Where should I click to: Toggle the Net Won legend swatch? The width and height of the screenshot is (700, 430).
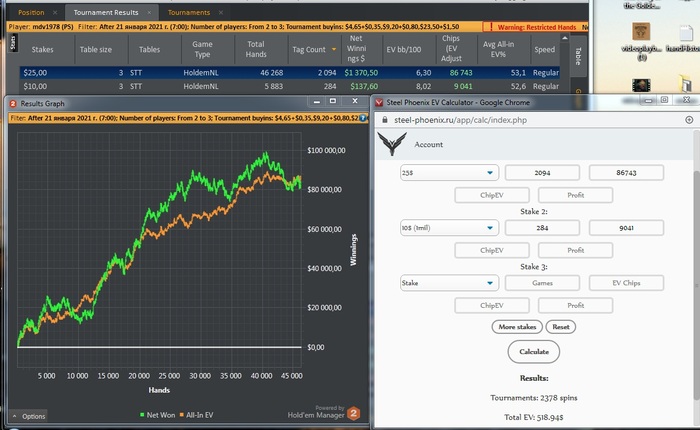click(142, 415)
